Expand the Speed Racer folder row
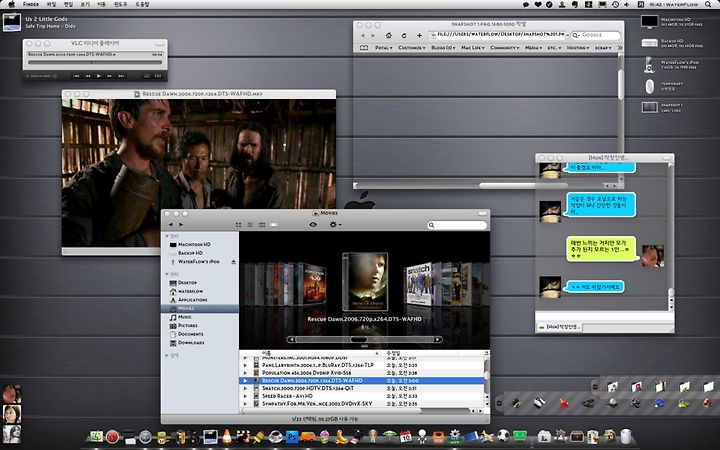 (245, 396)
